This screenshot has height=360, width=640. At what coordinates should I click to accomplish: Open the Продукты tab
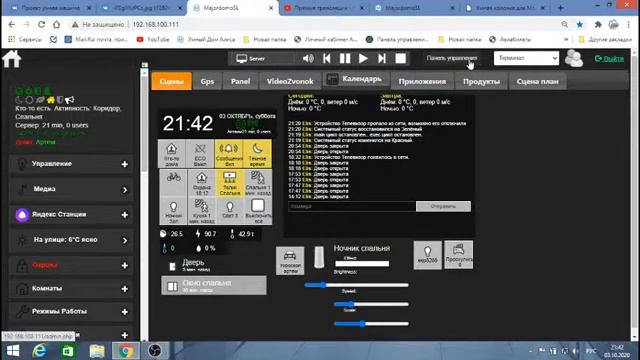[x=481, y=81]
